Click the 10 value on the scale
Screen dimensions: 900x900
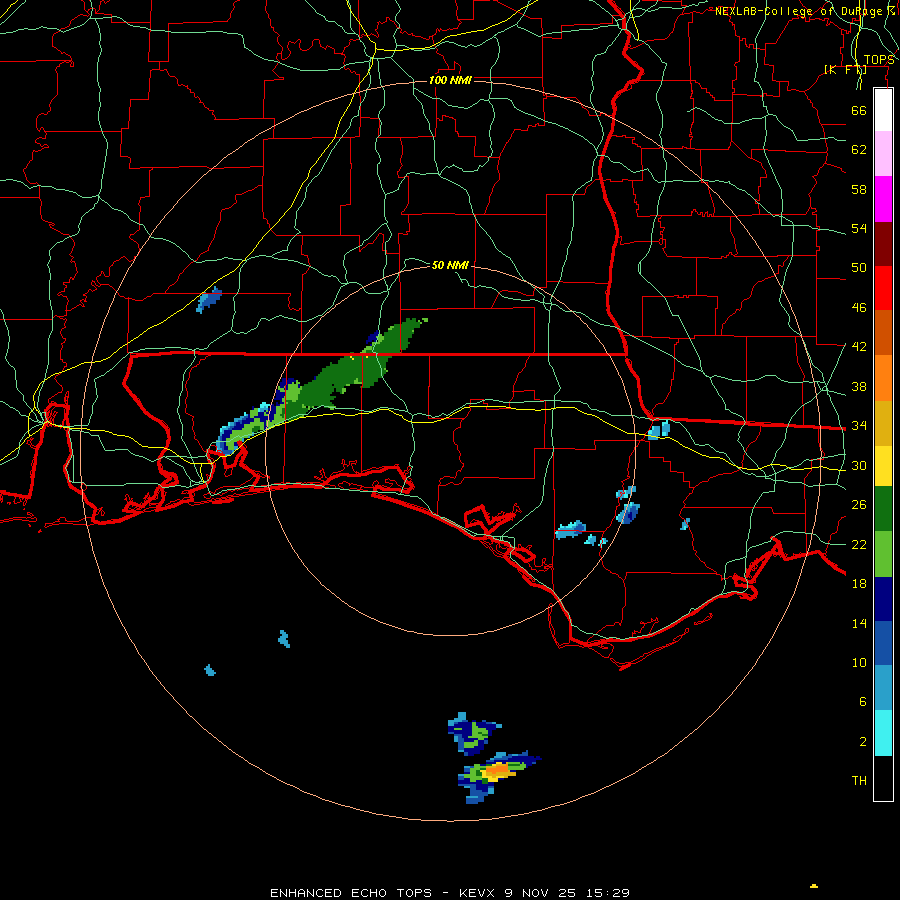tap(859, 662)
